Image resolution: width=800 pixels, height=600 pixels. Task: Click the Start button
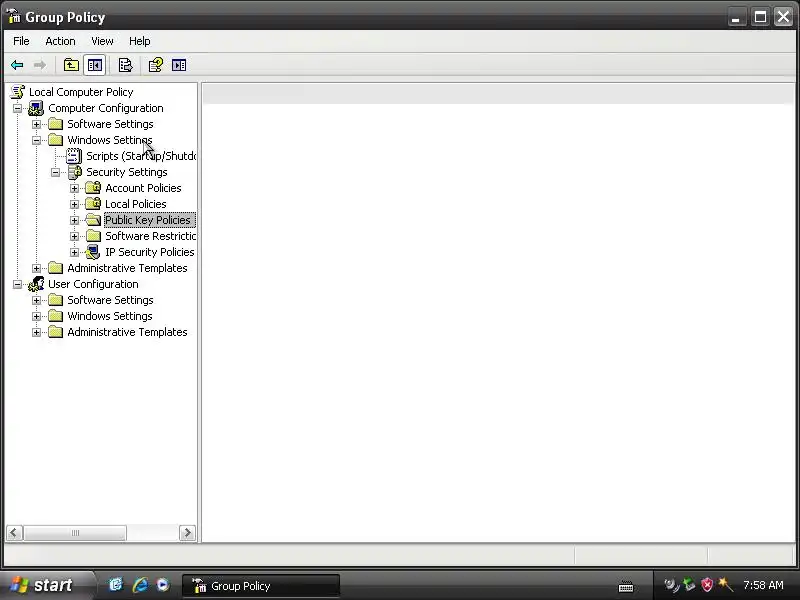(45, 585)
